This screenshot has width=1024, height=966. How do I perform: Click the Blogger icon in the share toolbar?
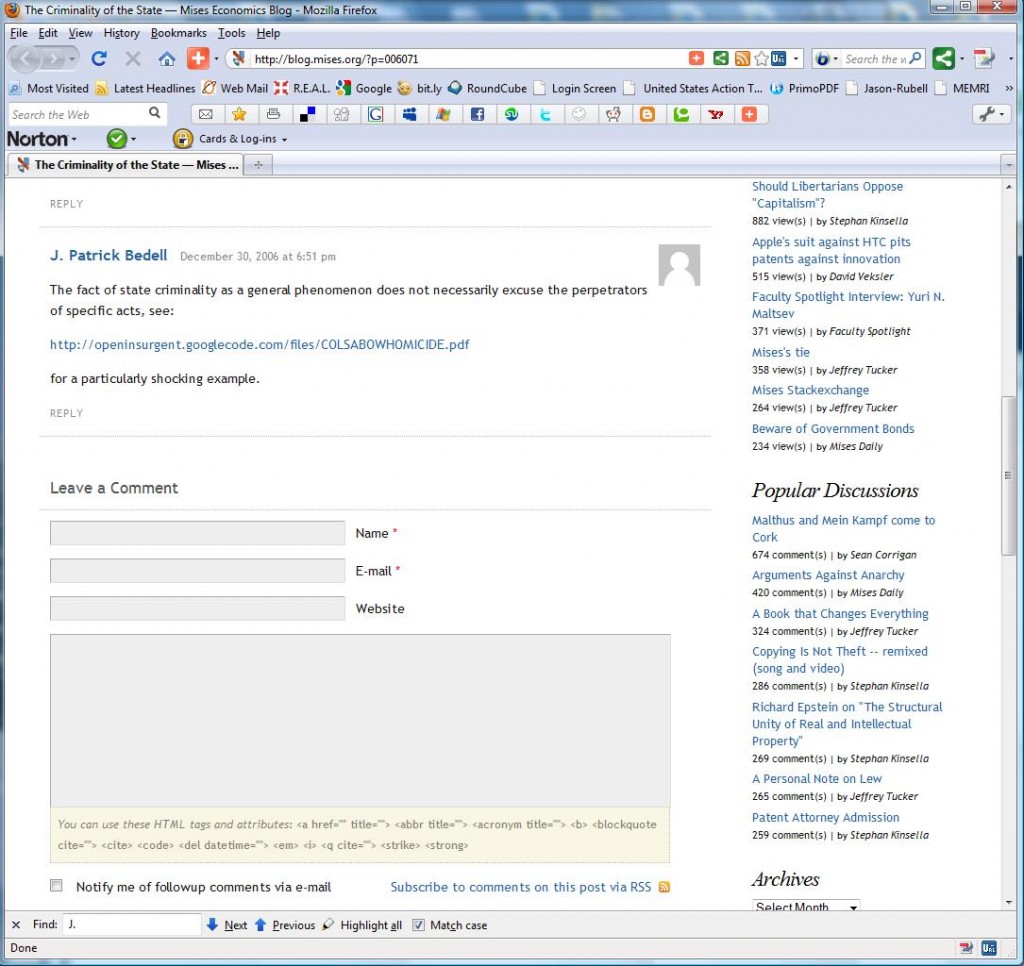[x=647, y=114]
